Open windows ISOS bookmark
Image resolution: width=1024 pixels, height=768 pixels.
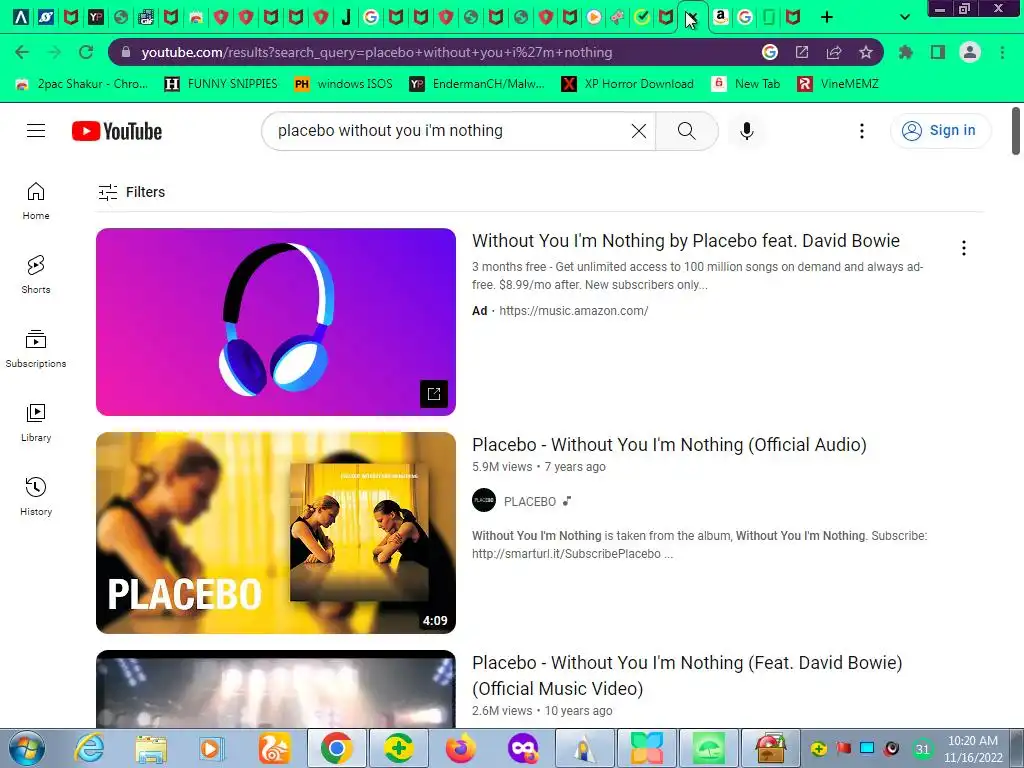pyautogui.click(x=344, y=84)
